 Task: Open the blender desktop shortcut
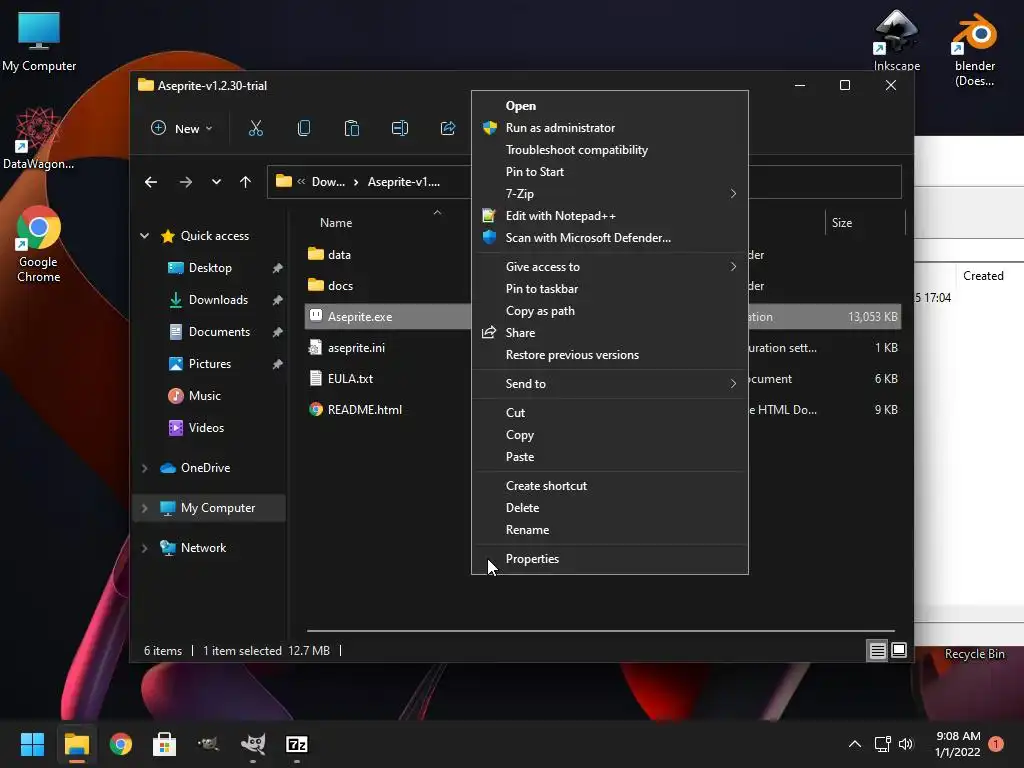click(x=974, y=50)
